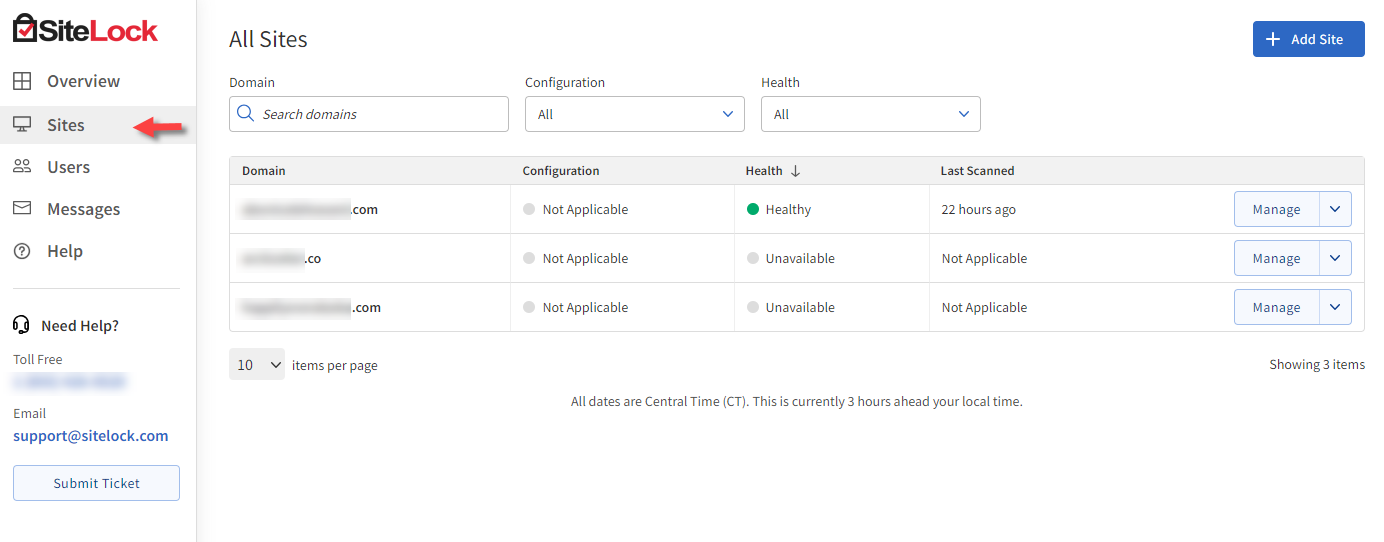Click Manage for the last .com domain

1276,307
